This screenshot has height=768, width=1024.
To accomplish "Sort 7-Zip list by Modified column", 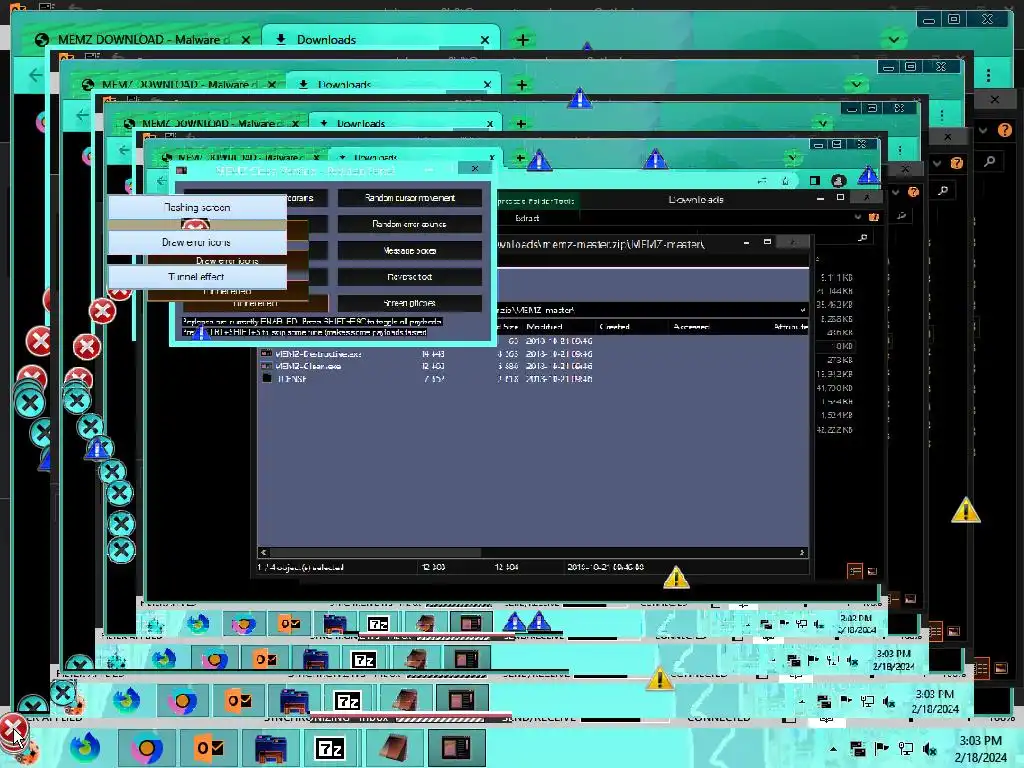I will click(544, 327).
